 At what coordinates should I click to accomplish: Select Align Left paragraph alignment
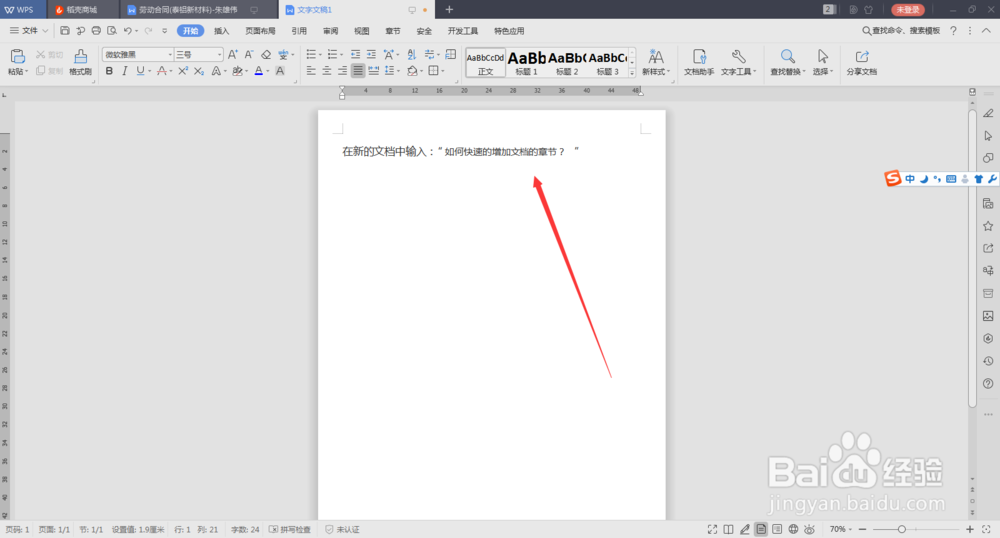point(311,71)
